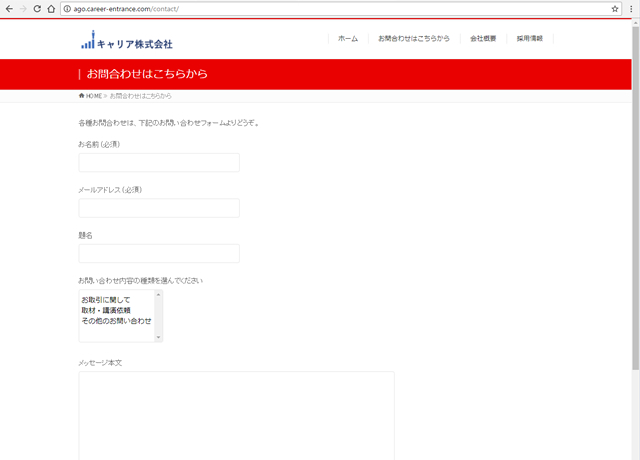Go to browser home icon
The width and height of the screenshot is (640, 460).
[x=51, y=9]
